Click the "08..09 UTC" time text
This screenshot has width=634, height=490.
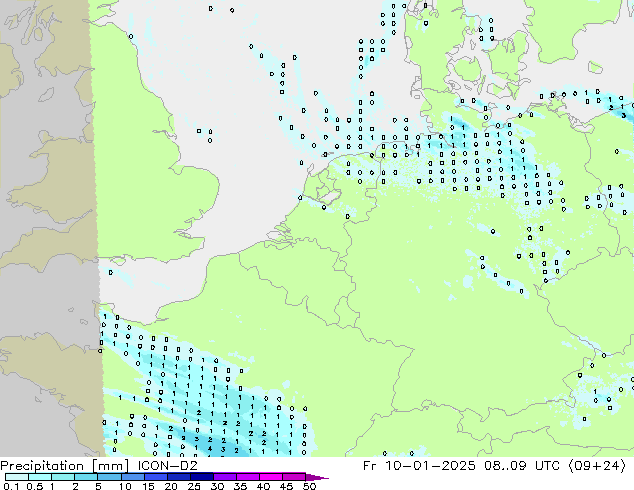tap(522, 466)
